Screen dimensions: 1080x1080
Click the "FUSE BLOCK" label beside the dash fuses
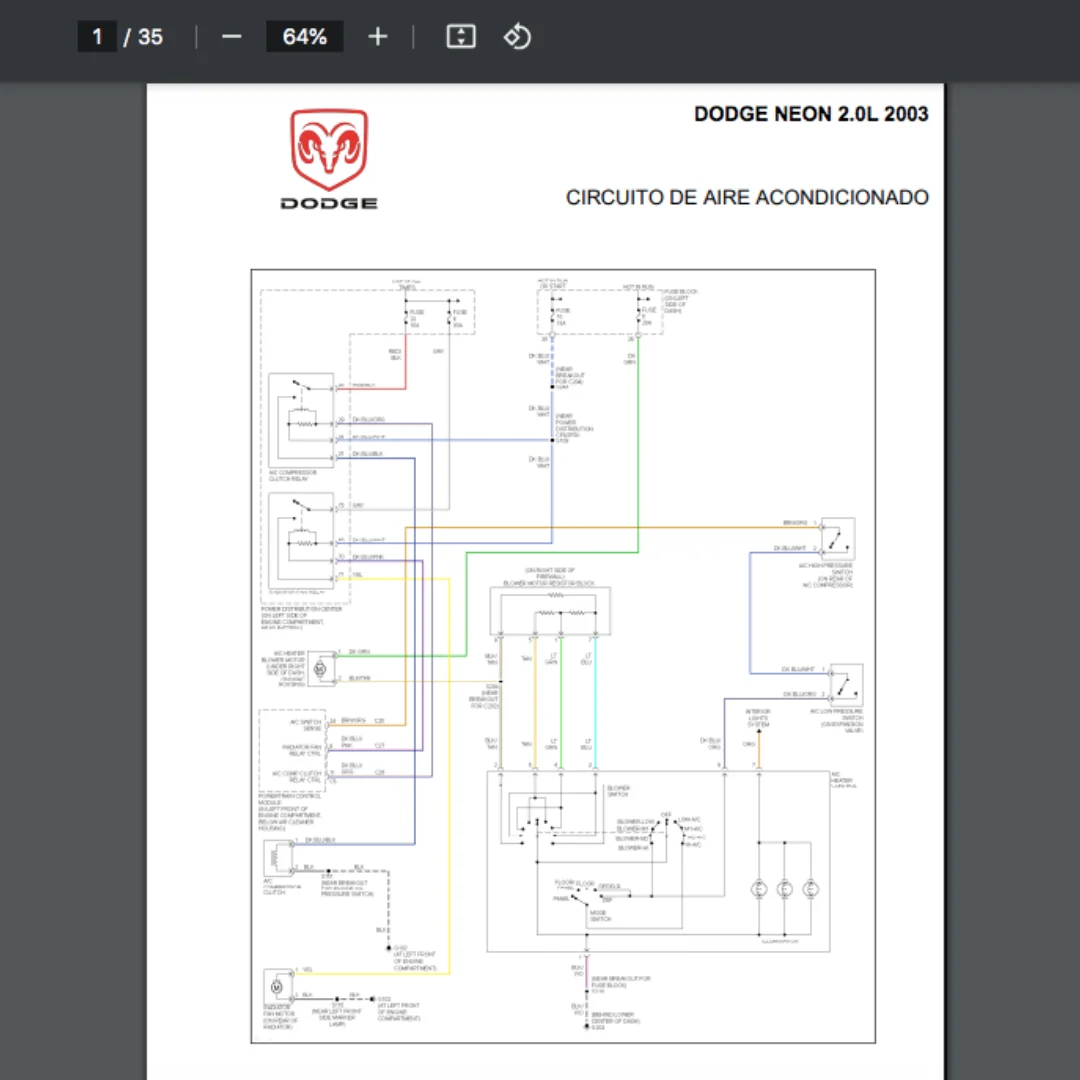tap(682, 292)
